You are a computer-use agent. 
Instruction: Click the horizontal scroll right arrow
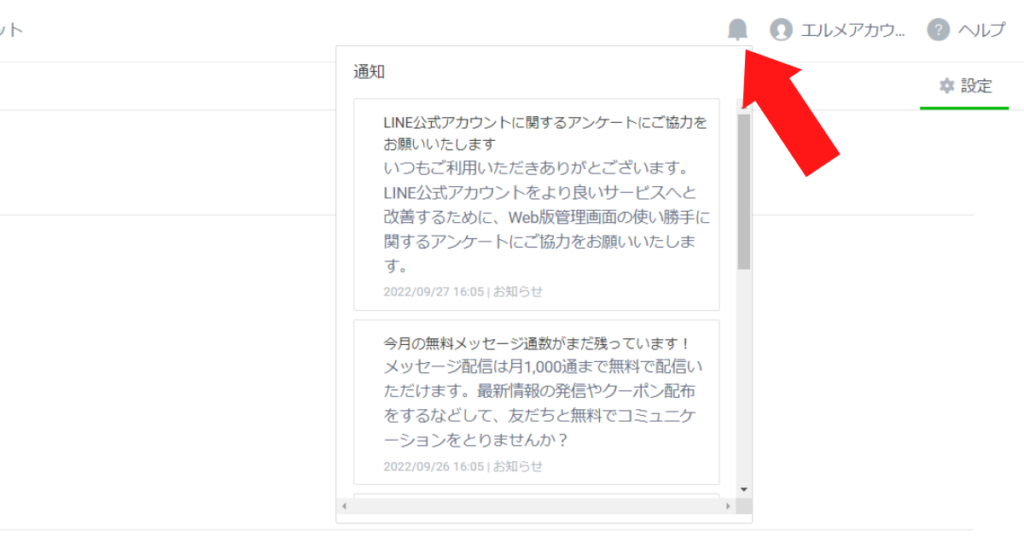tap(728, 506)
